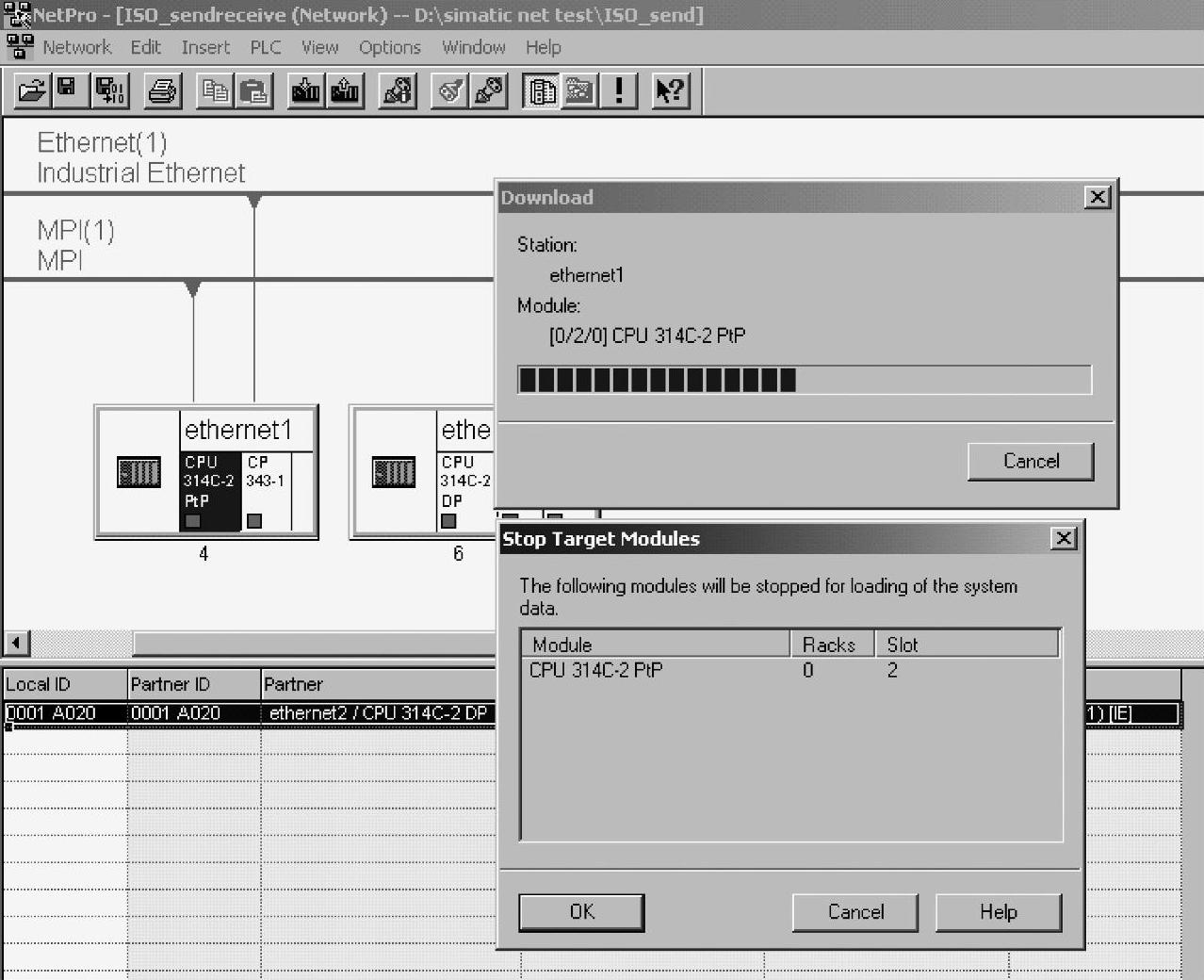Select the CP 343-1 module
Image resolution: width=1204 pixels, height=980 pixels.
(x=267, y=492)
